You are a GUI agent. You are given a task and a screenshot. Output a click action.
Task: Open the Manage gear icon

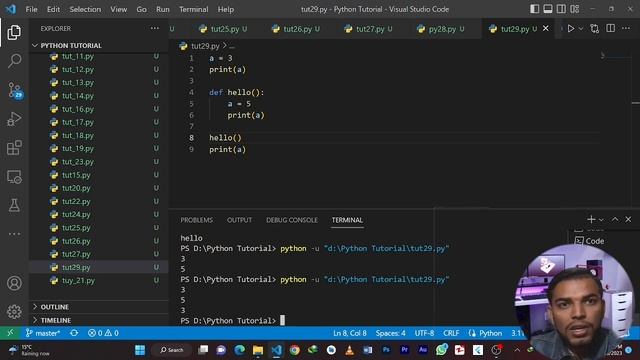[x=14, y=311]
